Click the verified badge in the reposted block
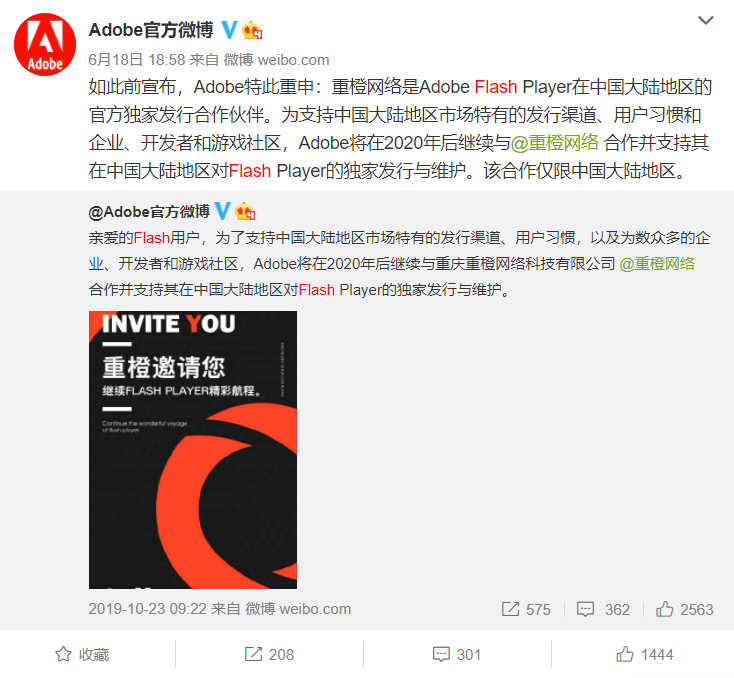The height and width of the screenshot is (678, 734). [222, 211]
